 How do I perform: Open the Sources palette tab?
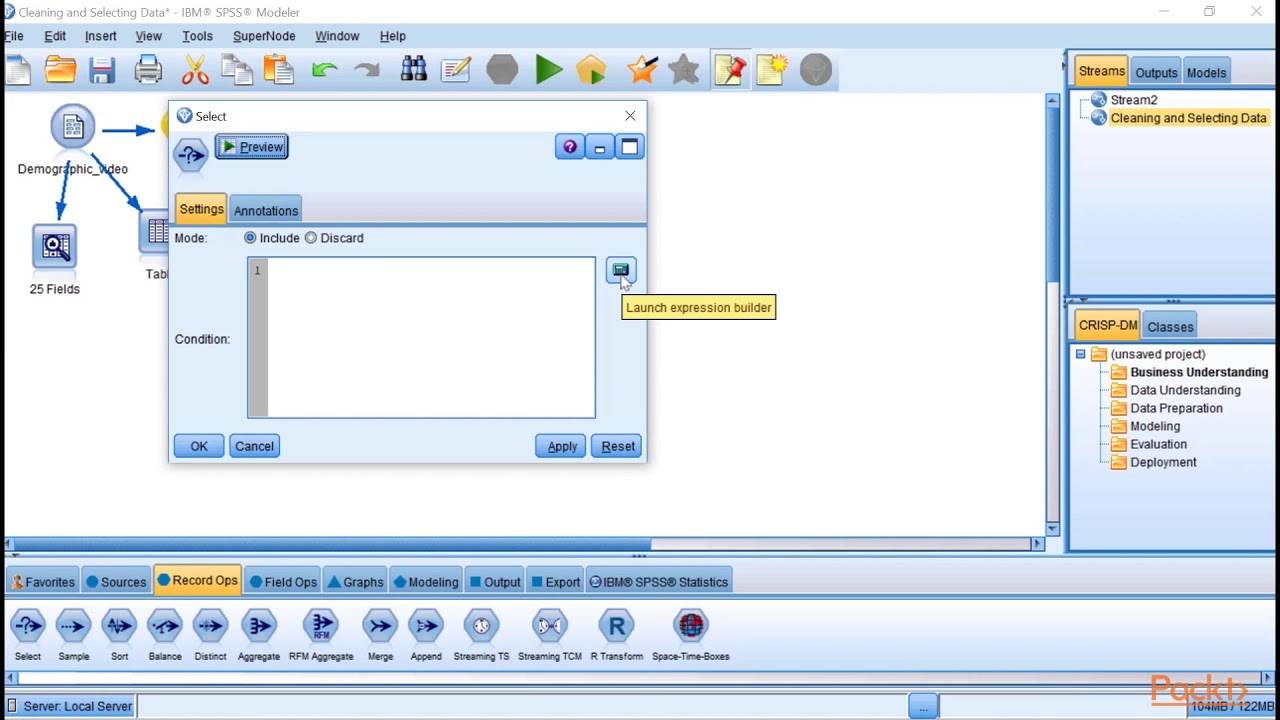tap(116, 582)
